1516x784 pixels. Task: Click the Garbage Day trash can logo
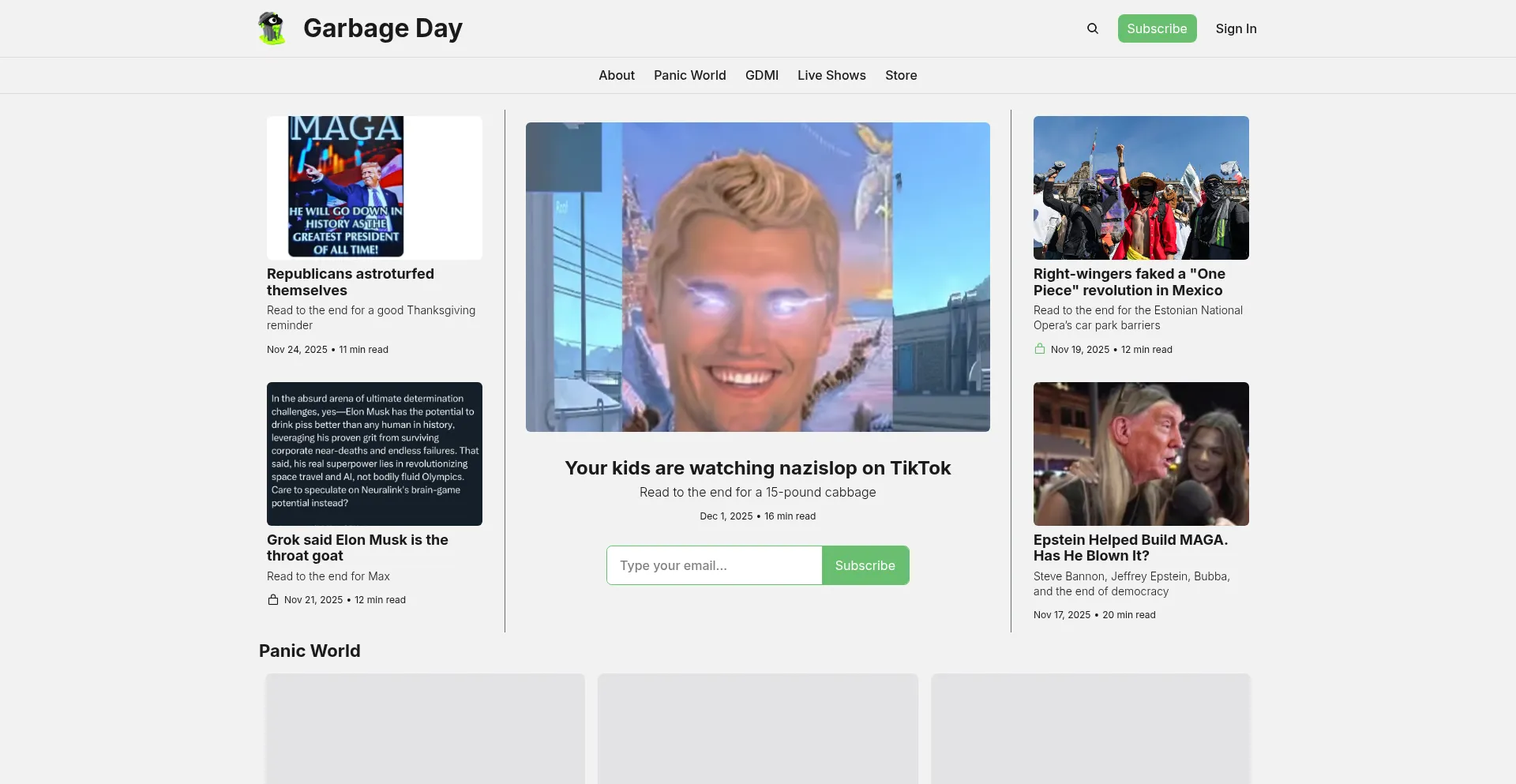click(x=272, y=28)
